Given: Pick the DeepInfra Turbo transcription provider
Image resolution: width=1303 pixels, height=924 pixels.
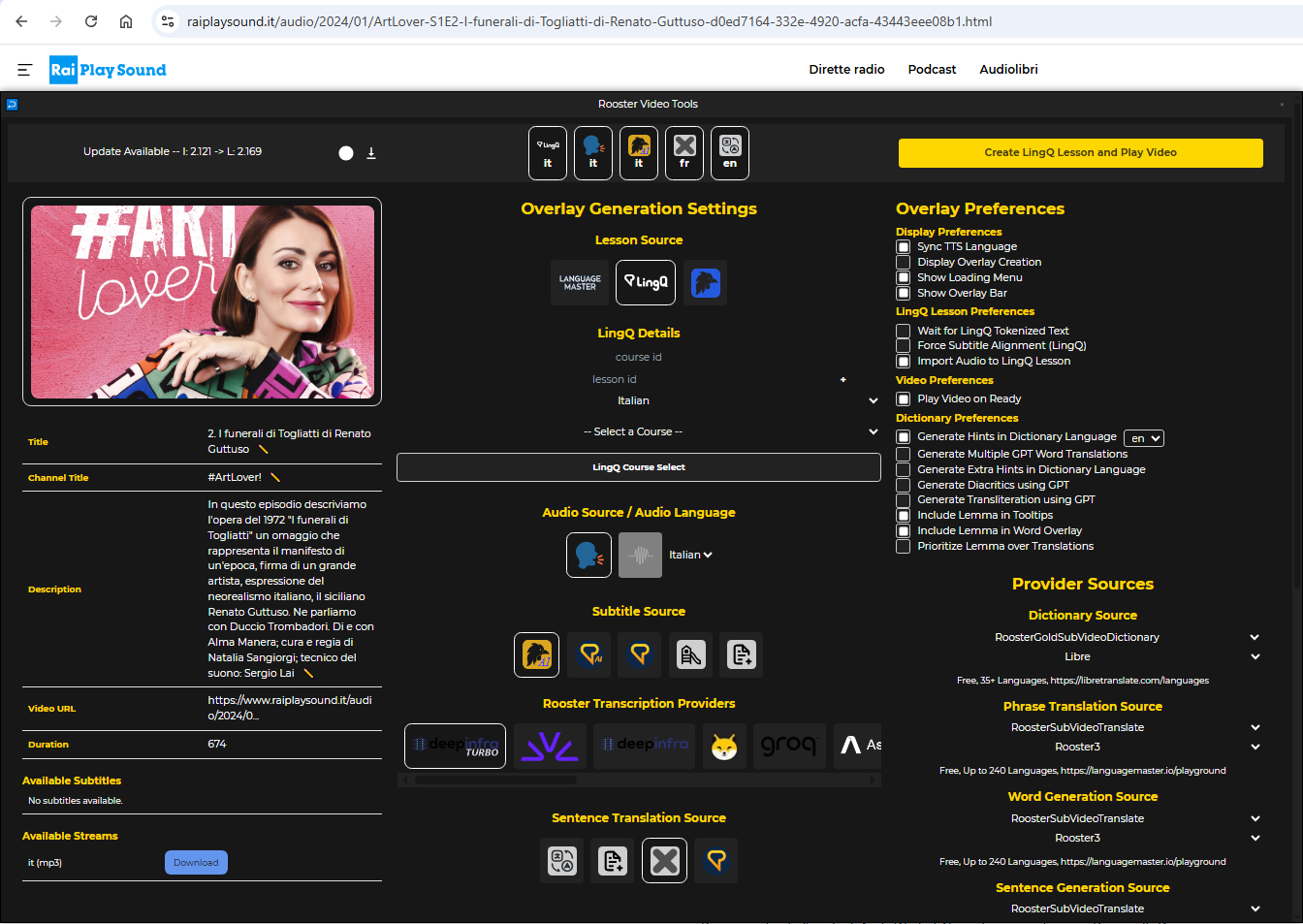Looking at the screenshot, I should tap(456, 746).
